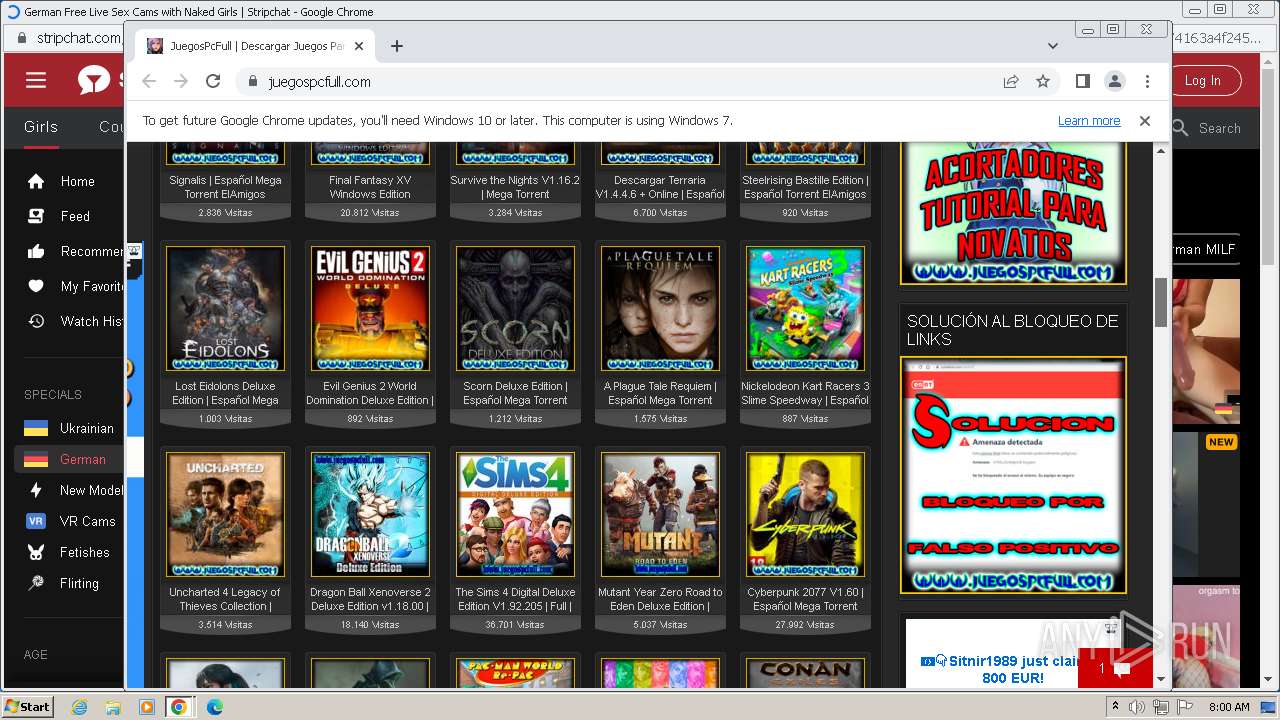Open Microsoft Edge from taskbar
1280x720 pixels.
[x=214, y=707]
